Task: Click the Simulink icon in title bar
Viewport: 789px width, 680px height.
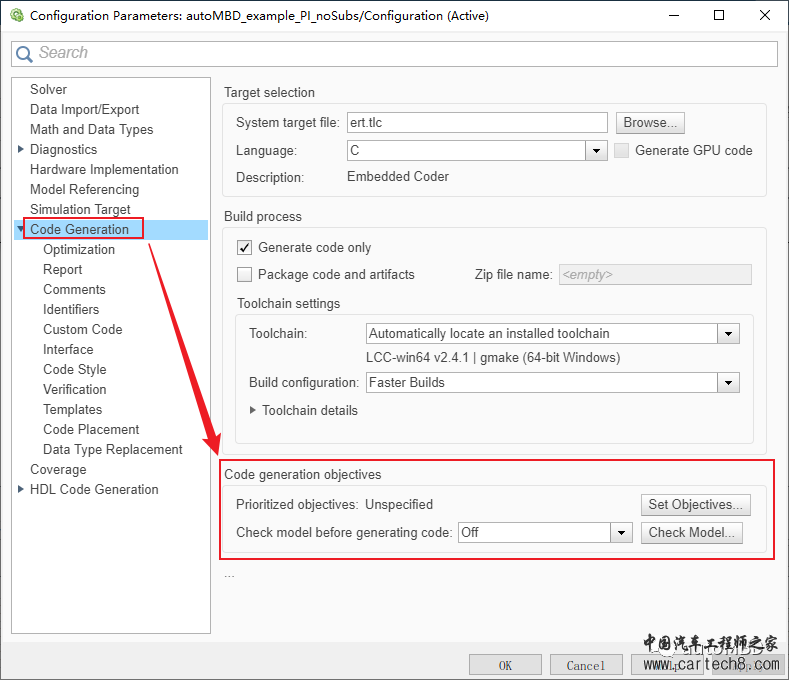Action: [17, 15]
